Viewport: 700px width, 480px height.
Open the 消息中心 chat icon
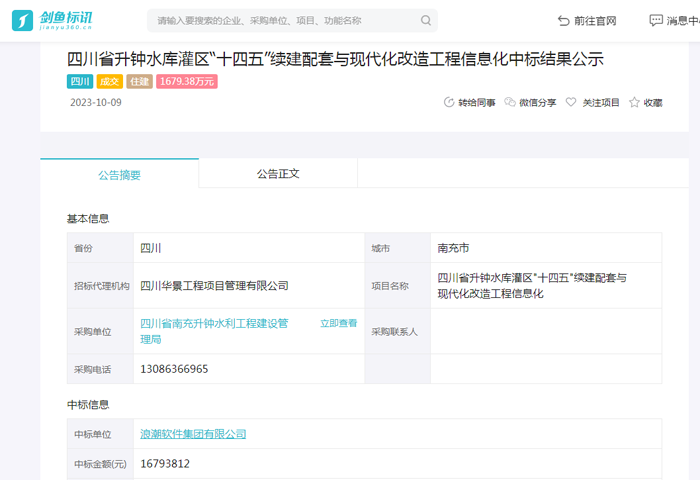coord(656,20)
